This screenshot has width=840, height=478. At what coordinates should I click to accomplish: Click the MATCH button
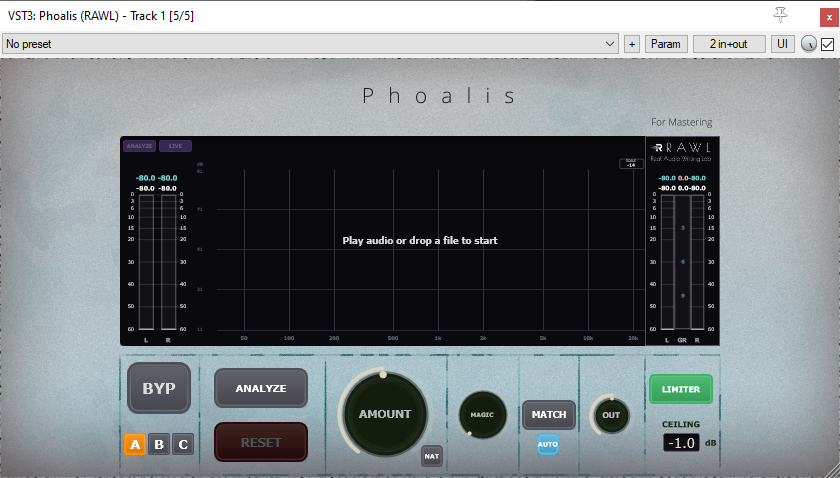point(549,414)
